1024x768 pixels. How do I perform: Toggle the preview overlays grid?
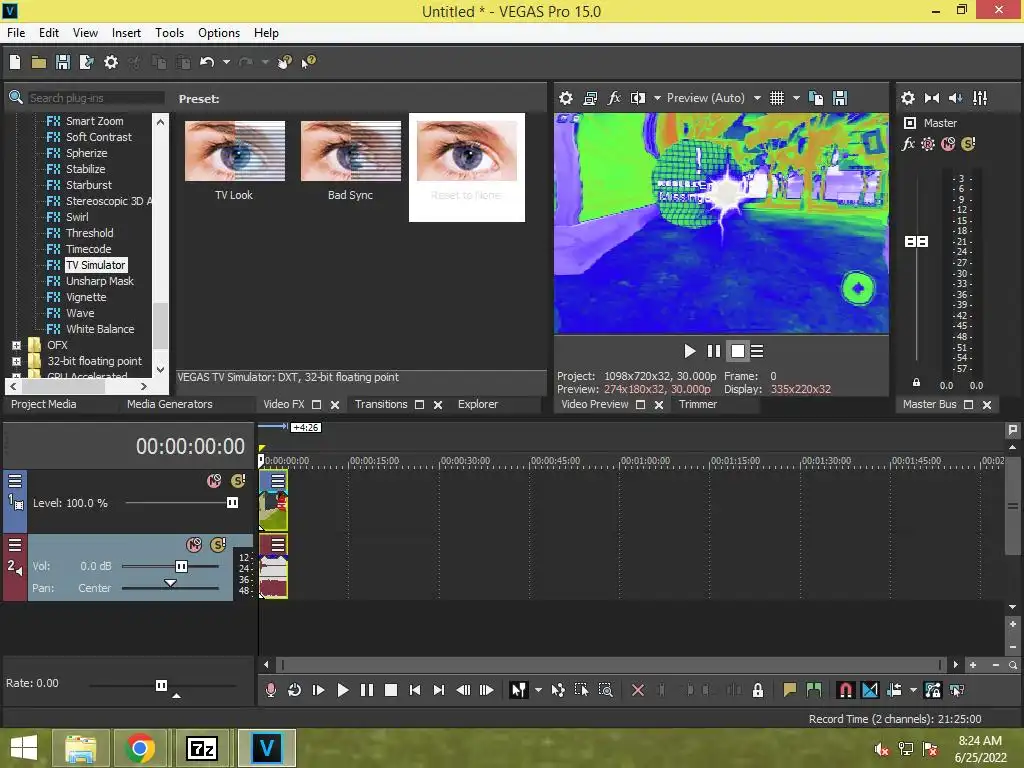[776, 98]
